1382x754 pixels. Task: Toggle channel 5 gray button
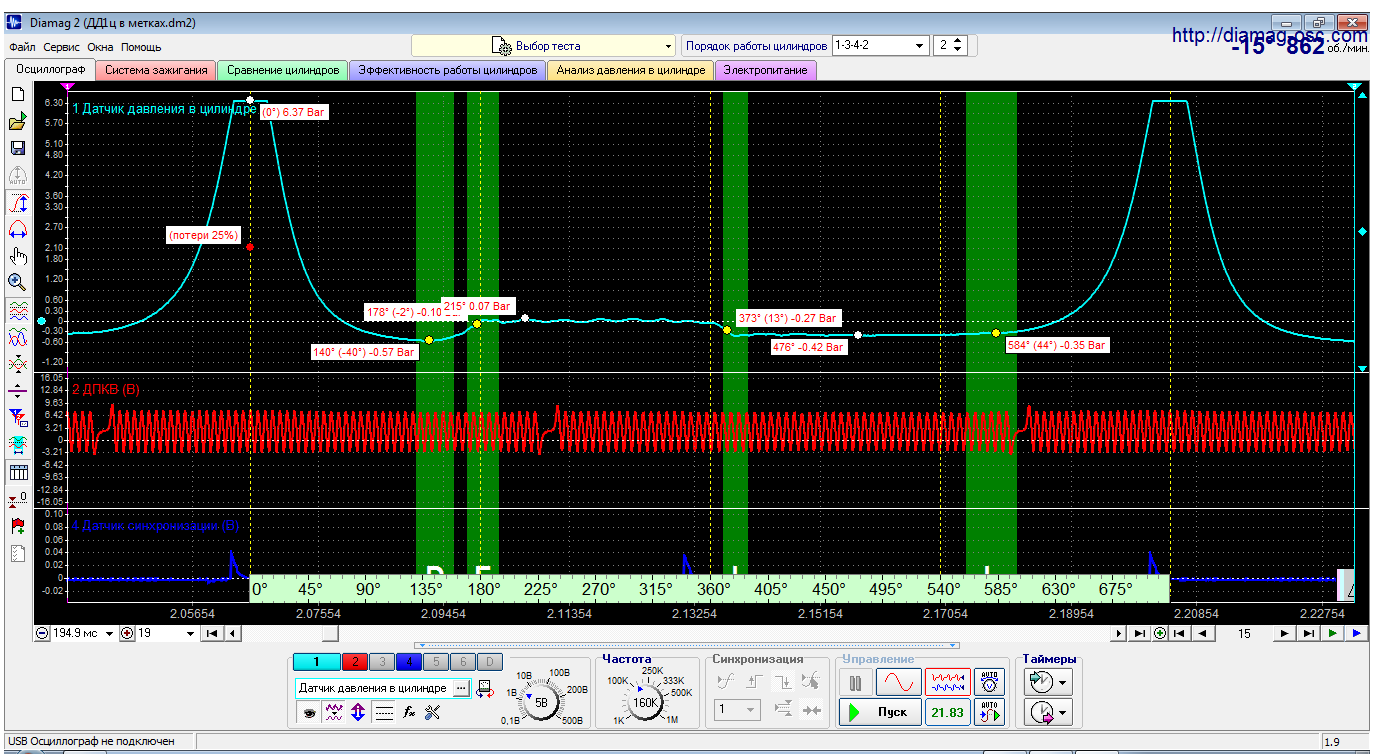click(x=435, y=661)
